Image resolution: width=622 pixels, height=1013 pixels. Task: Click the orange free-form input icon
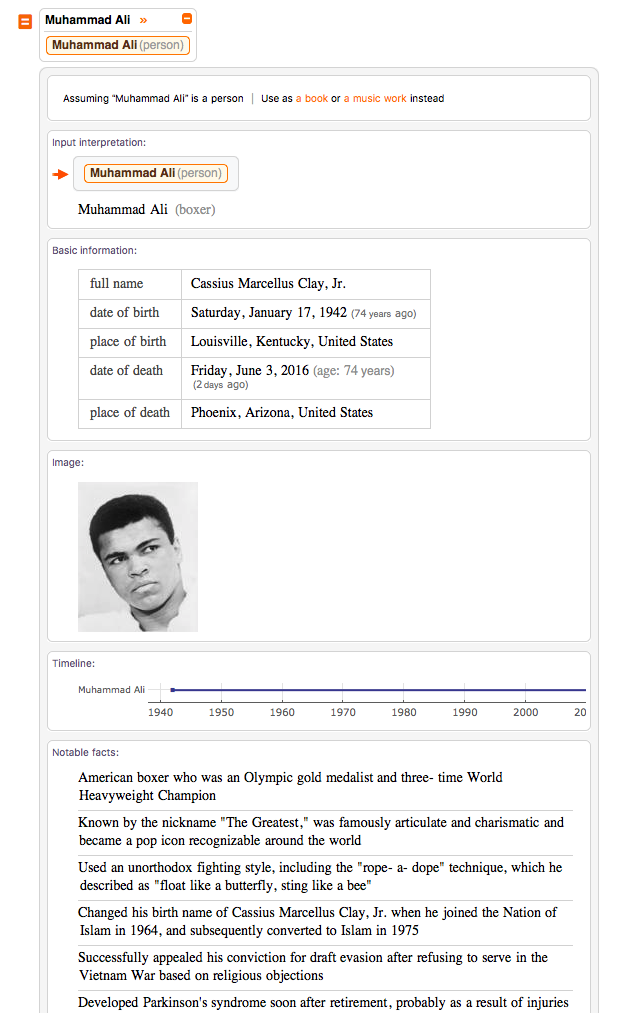(x=25, y=22)
